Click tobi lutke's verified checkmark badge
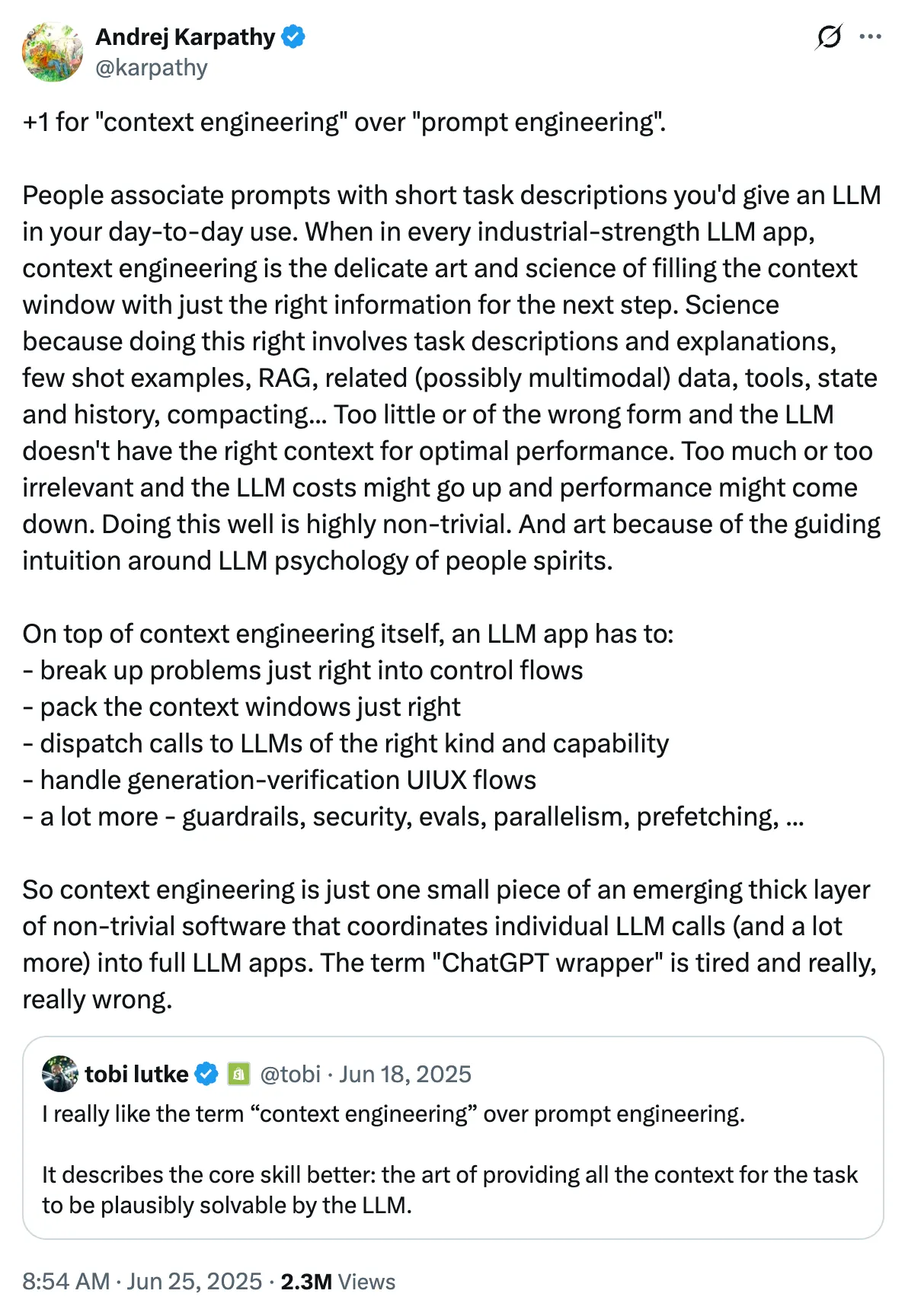The image size is (905, 1316). pyautogui.click(x=206, y=1073)
